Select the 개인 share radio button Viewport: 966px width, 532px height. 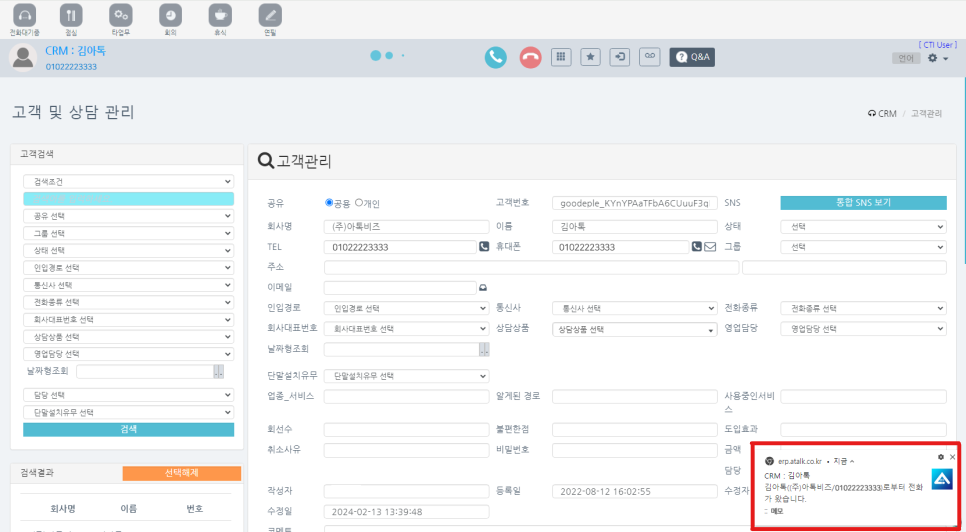(x=359, y=203)
